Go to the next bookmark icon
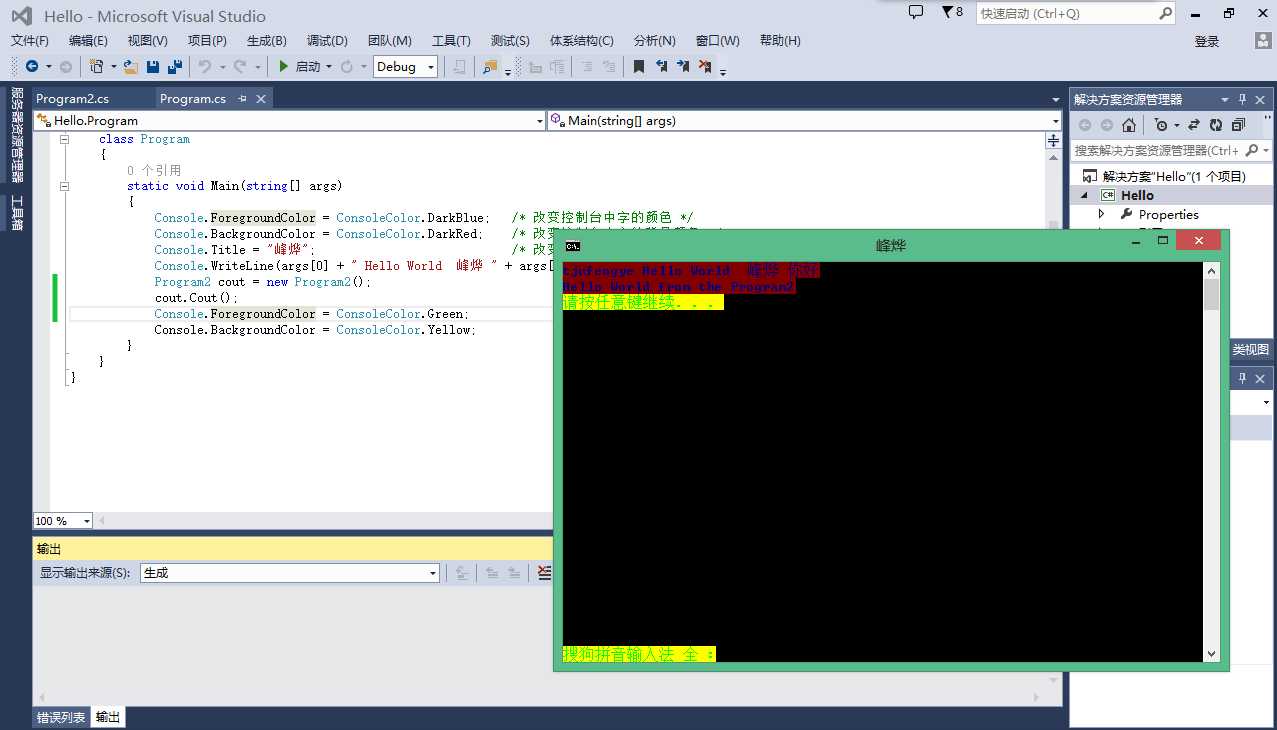 [683, 67]
